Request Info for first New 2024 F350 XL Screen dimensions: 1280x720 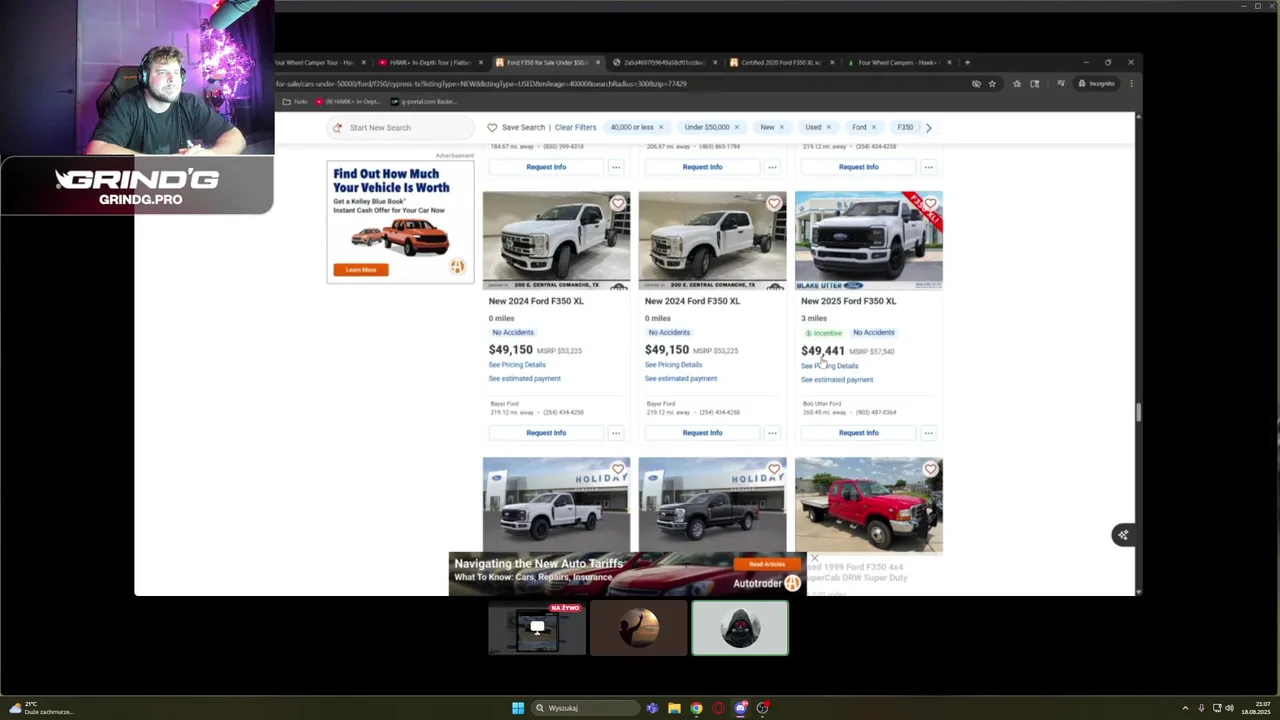[x=546, y=433]
